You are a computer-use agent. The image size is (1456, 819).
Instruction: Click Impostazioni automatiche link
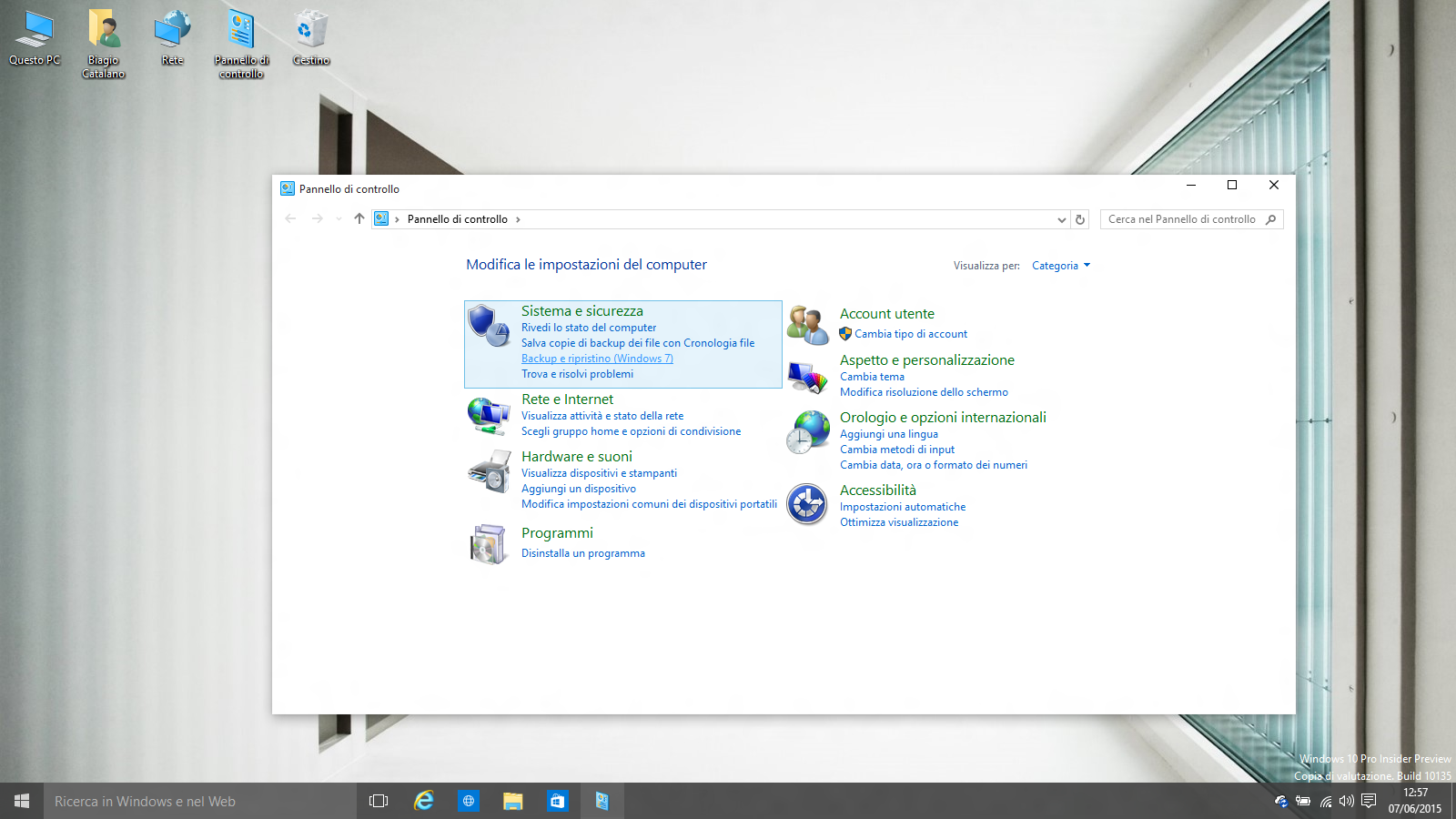pyautogui.click(x=903, y=507)
